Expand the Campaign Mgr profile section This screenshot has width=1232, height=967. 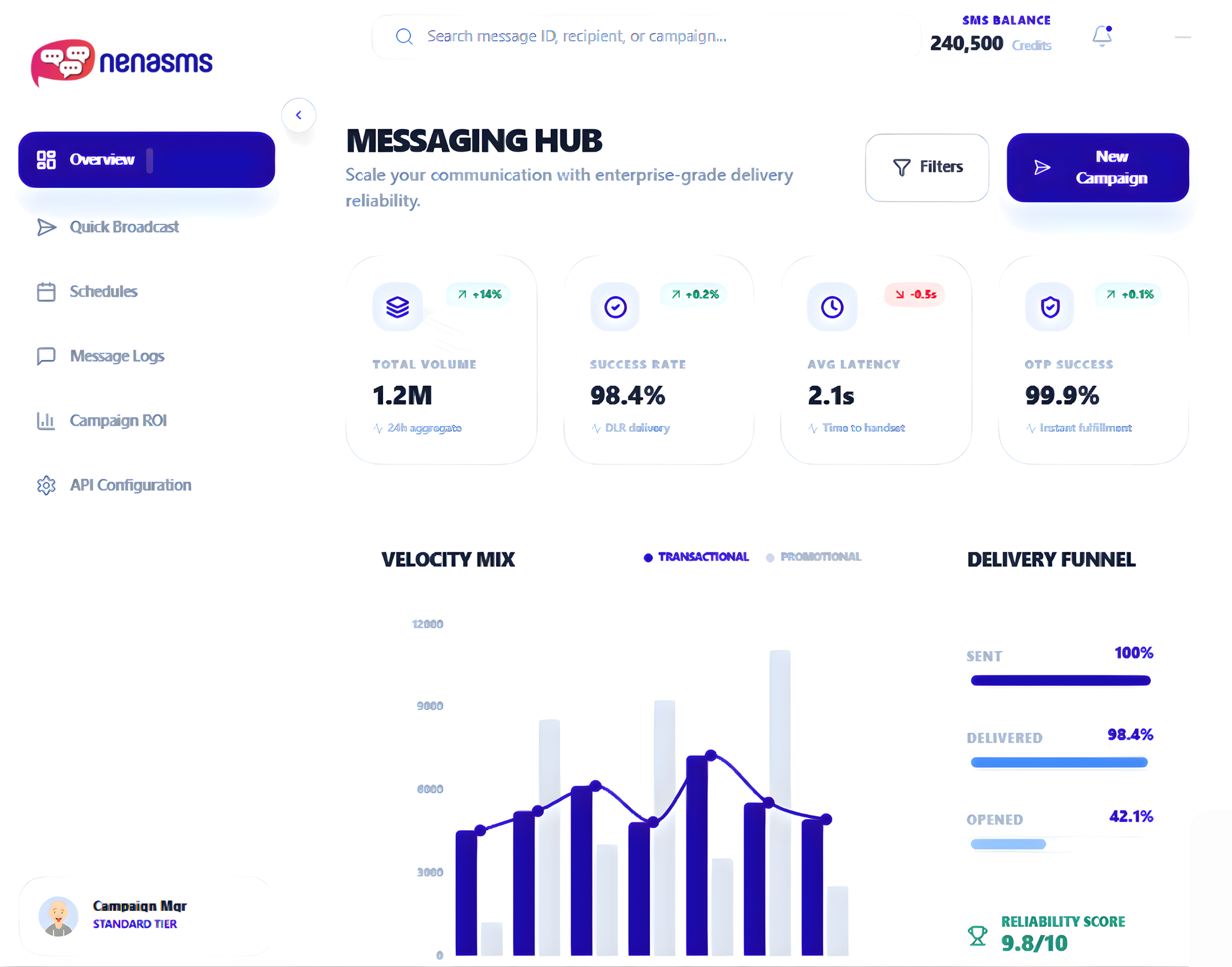coord(140,915)
